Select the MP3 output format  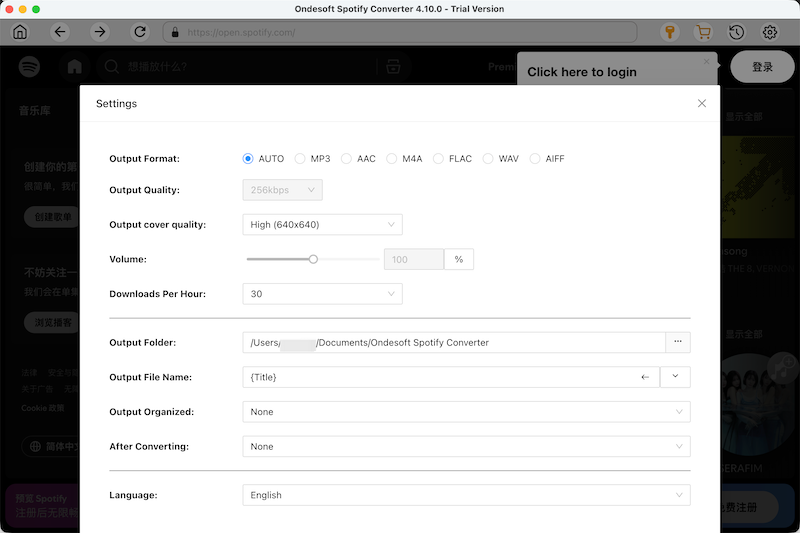300,159
